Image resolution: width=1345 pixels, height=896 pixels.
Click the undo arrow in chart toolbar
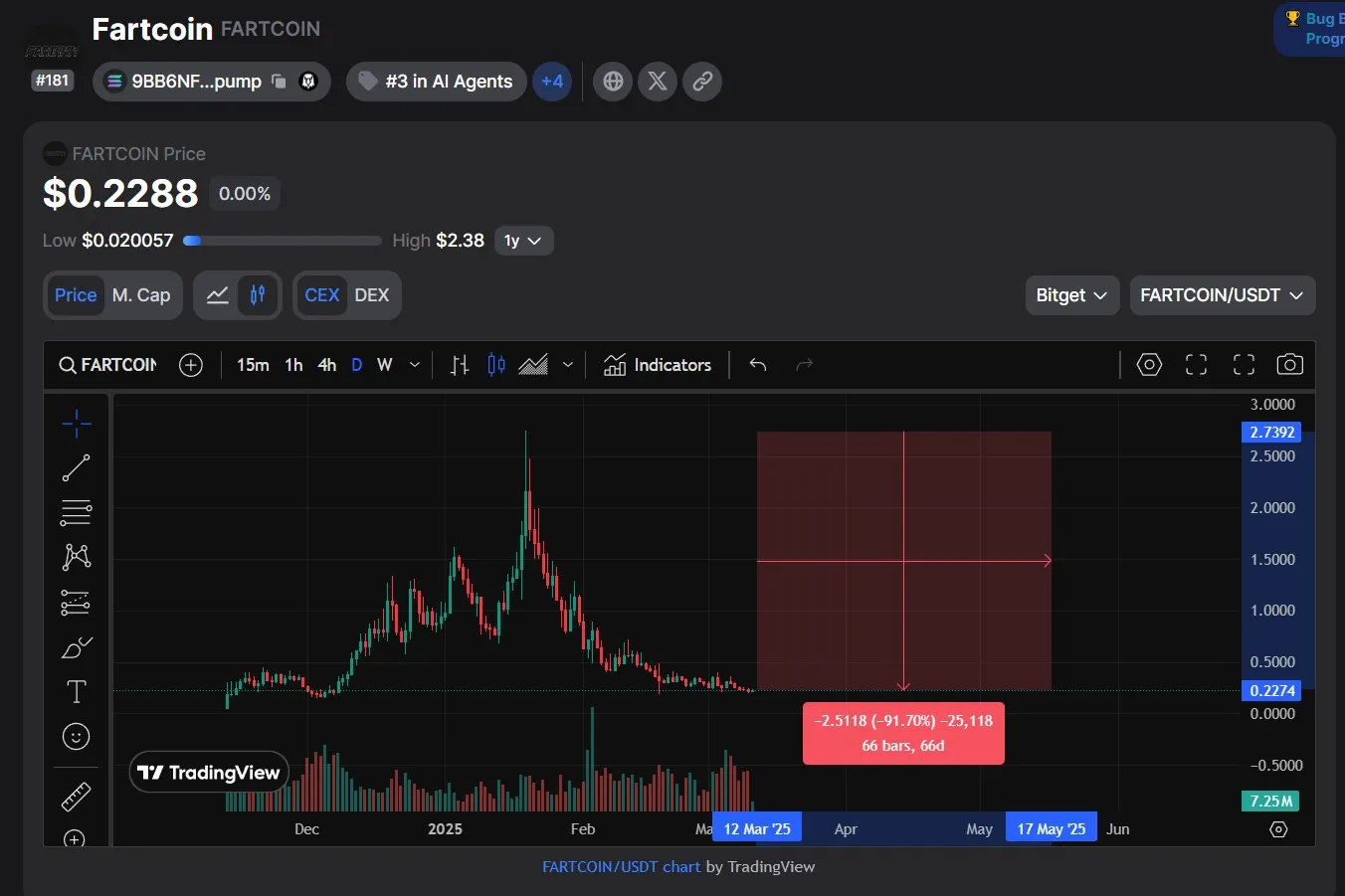click(757, 365)
